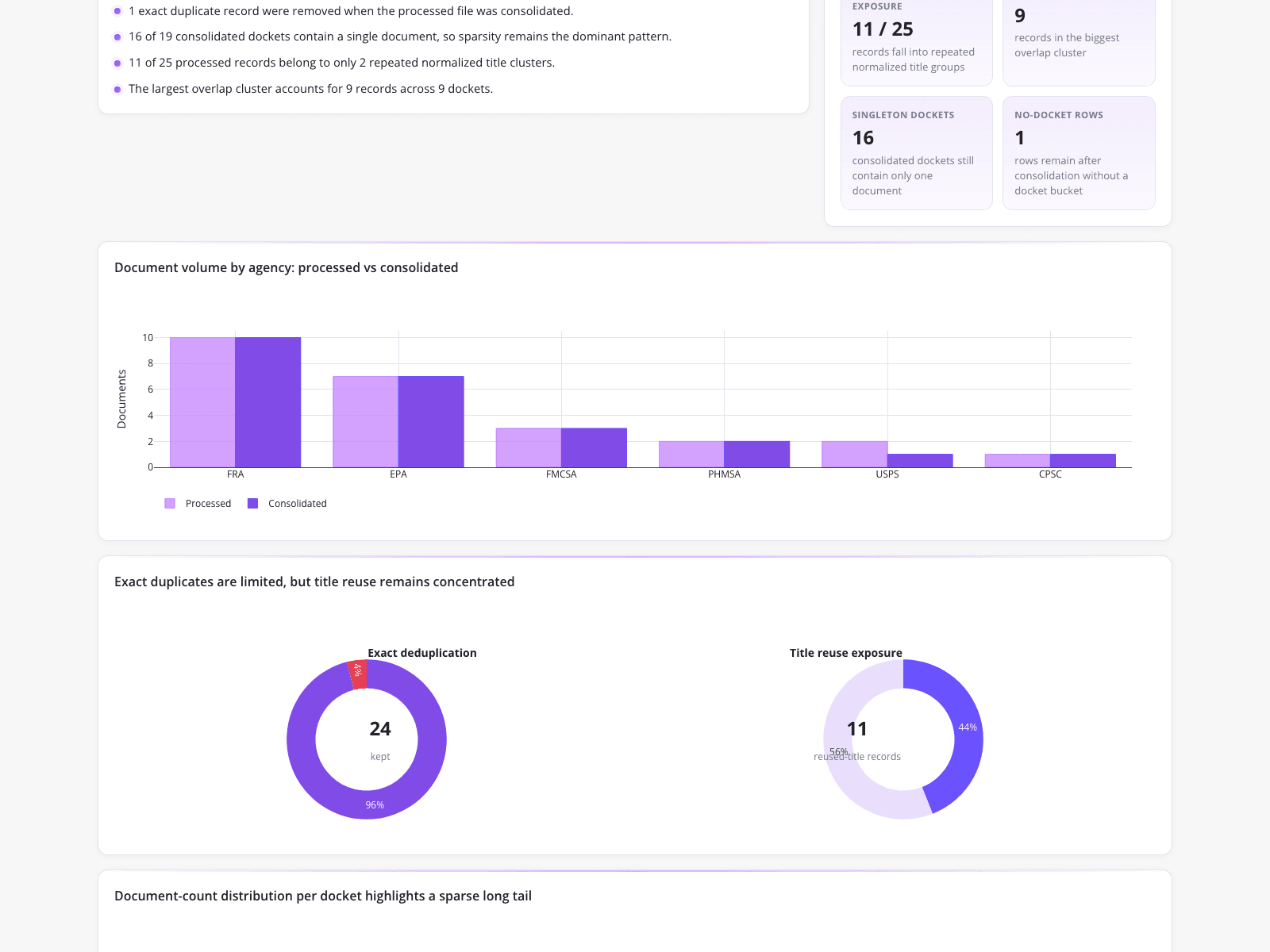Select the FMCSA processed bar
Image resolution: width=1270 pixels, height=952 pixels.
pos(529,448)
